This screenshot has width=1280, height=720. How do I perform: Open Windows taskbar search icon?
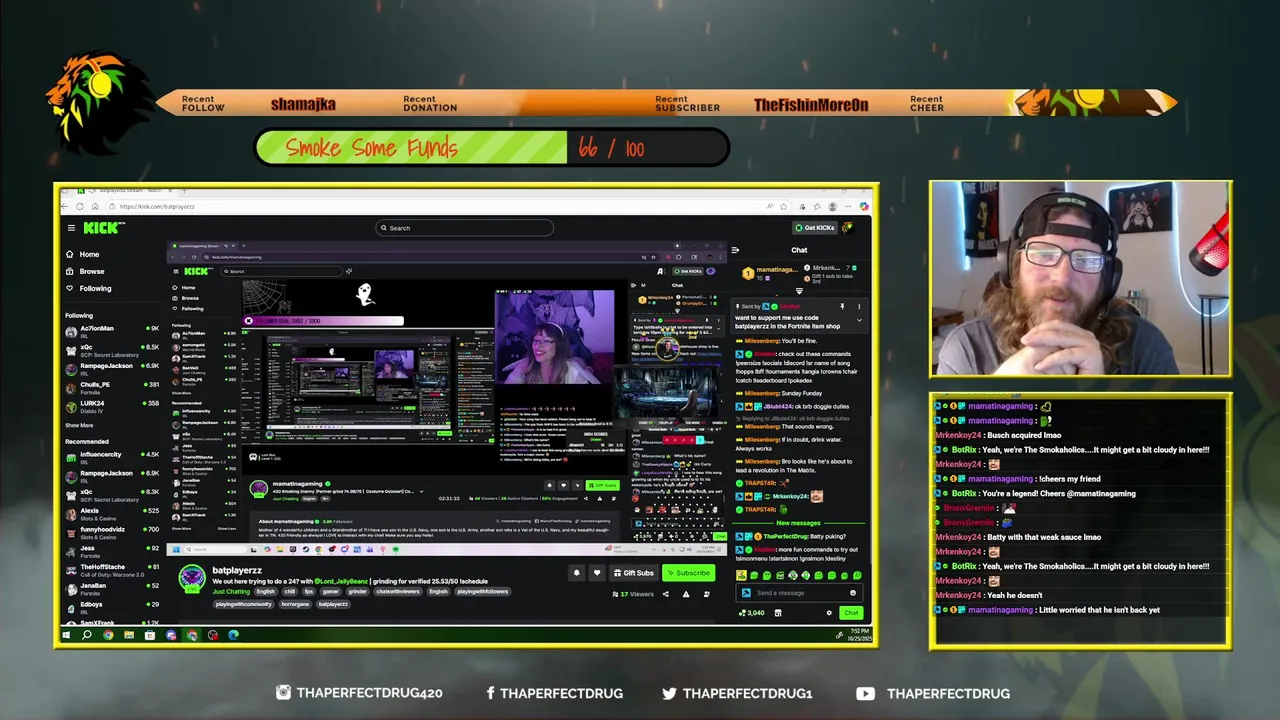[x=87, y=635]
